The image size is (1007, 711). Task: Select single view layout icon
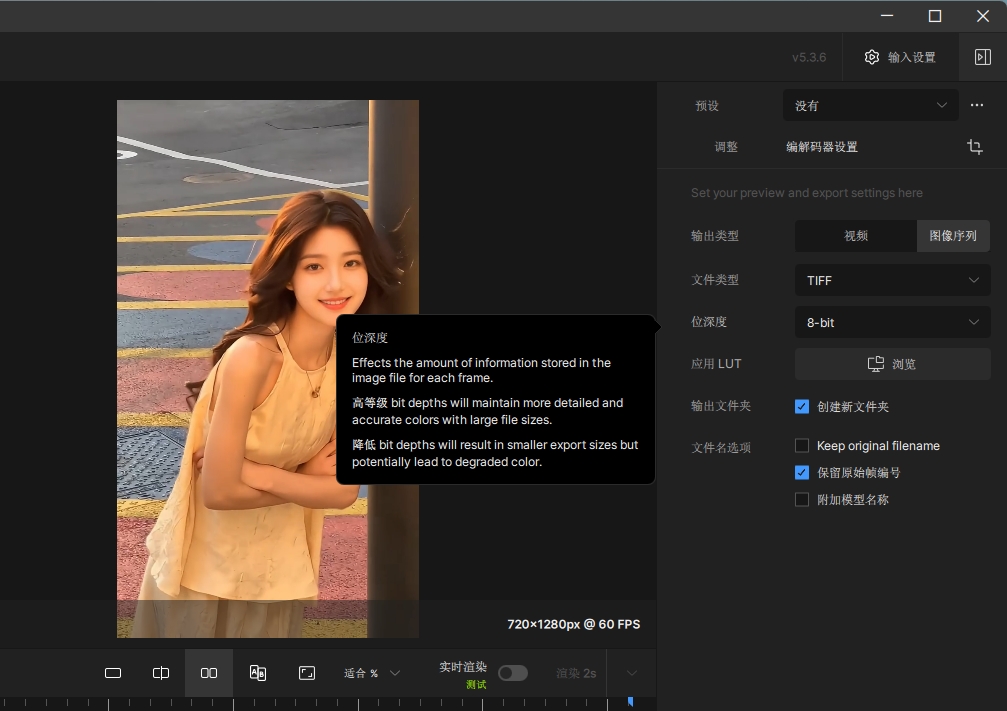(x=113, y=673)
